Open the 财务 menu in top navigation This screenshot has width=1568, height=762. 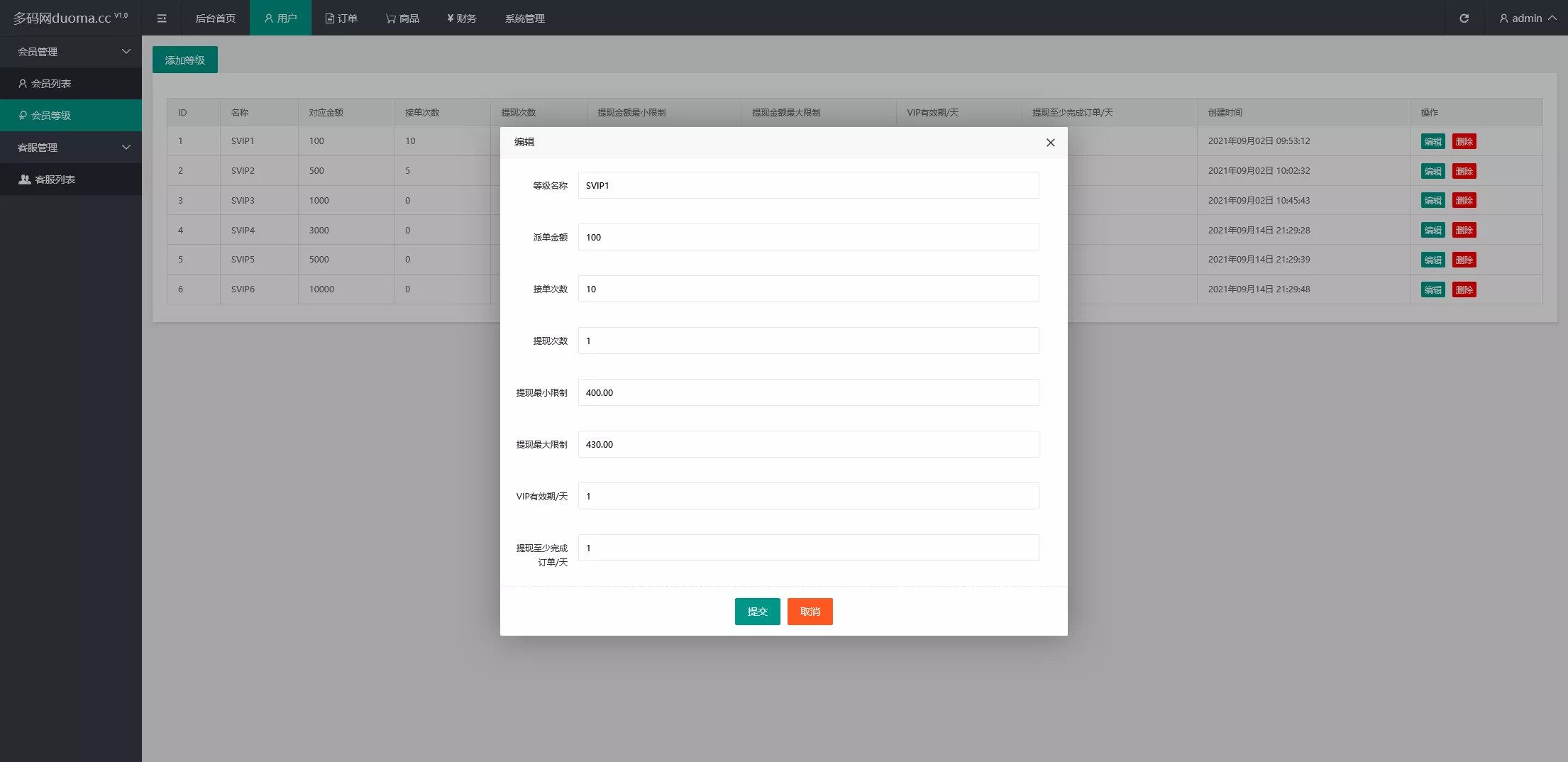click(x=461, y=18)
